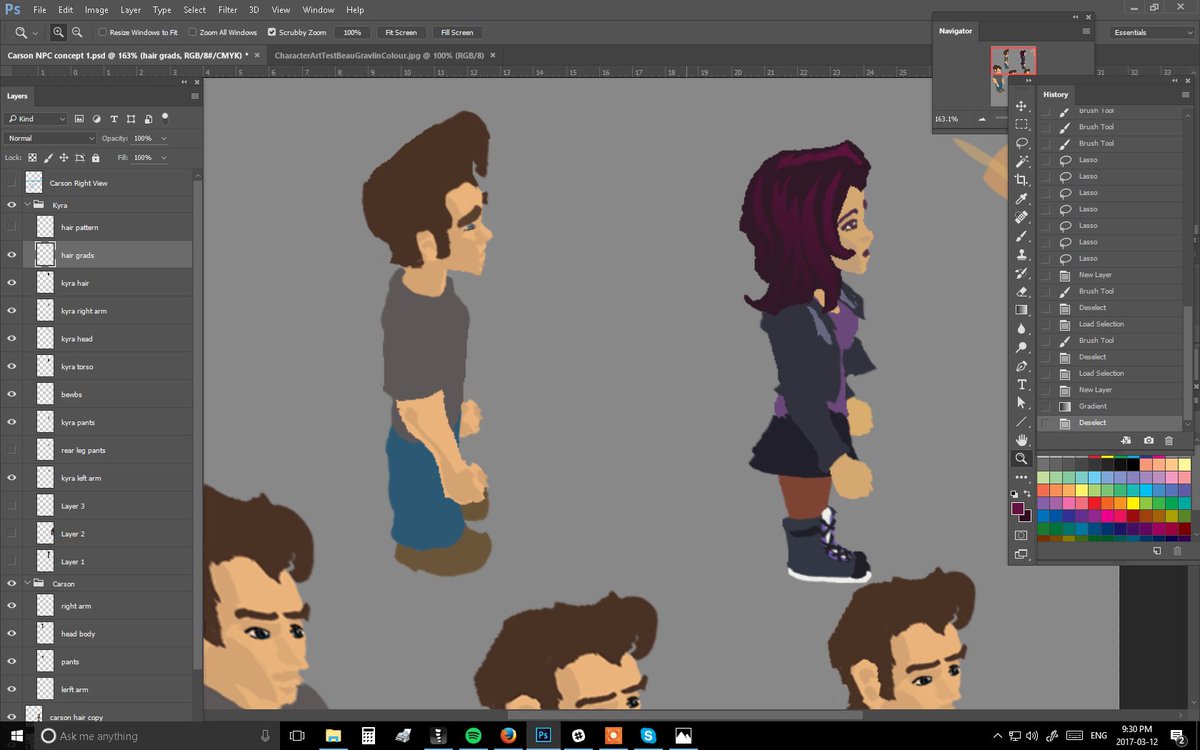Select the Clone Stamp tool
The image size is (1200, 750).
(x=1021, y=254)
